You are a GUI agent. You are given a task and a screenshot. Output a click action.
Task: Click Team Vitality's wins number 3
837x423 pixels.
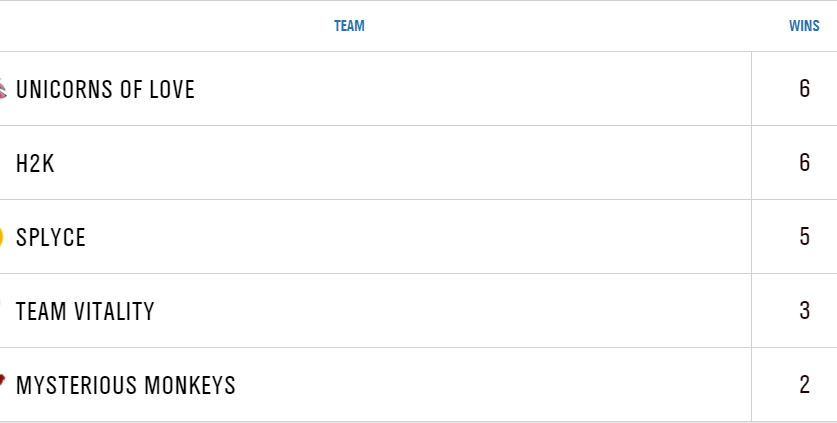click(x=804, y=311)
